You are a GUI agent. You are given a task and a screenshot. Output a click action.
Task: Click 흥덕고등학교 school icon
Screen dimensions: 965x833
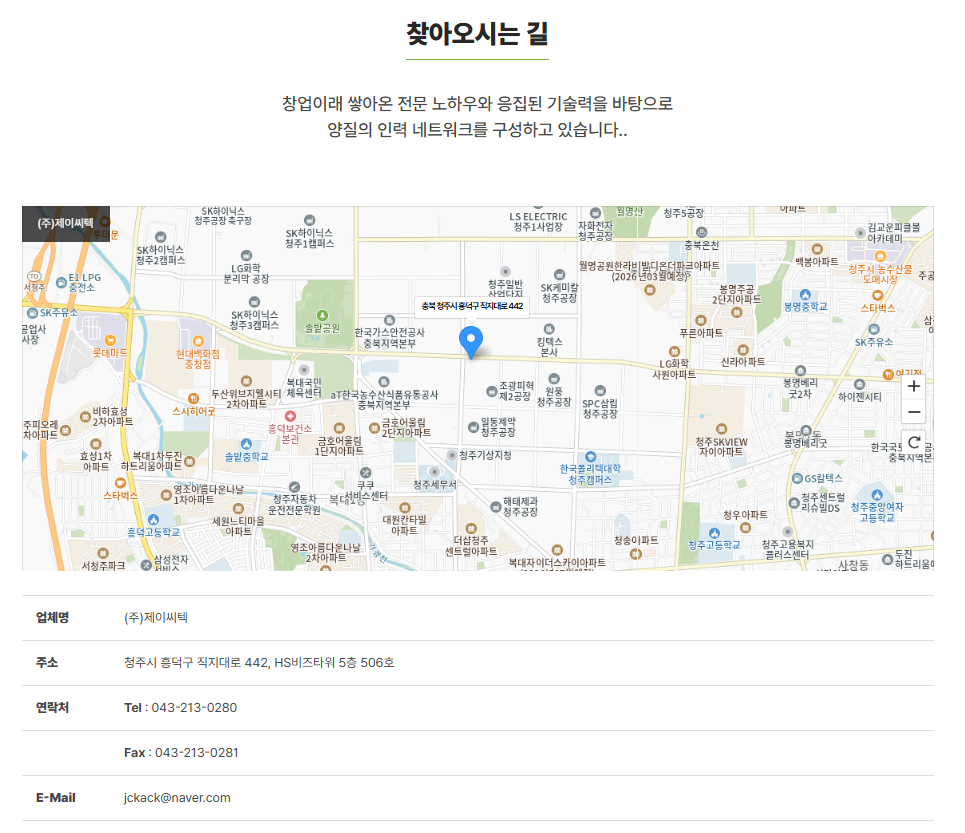click(x=153, y=520)
